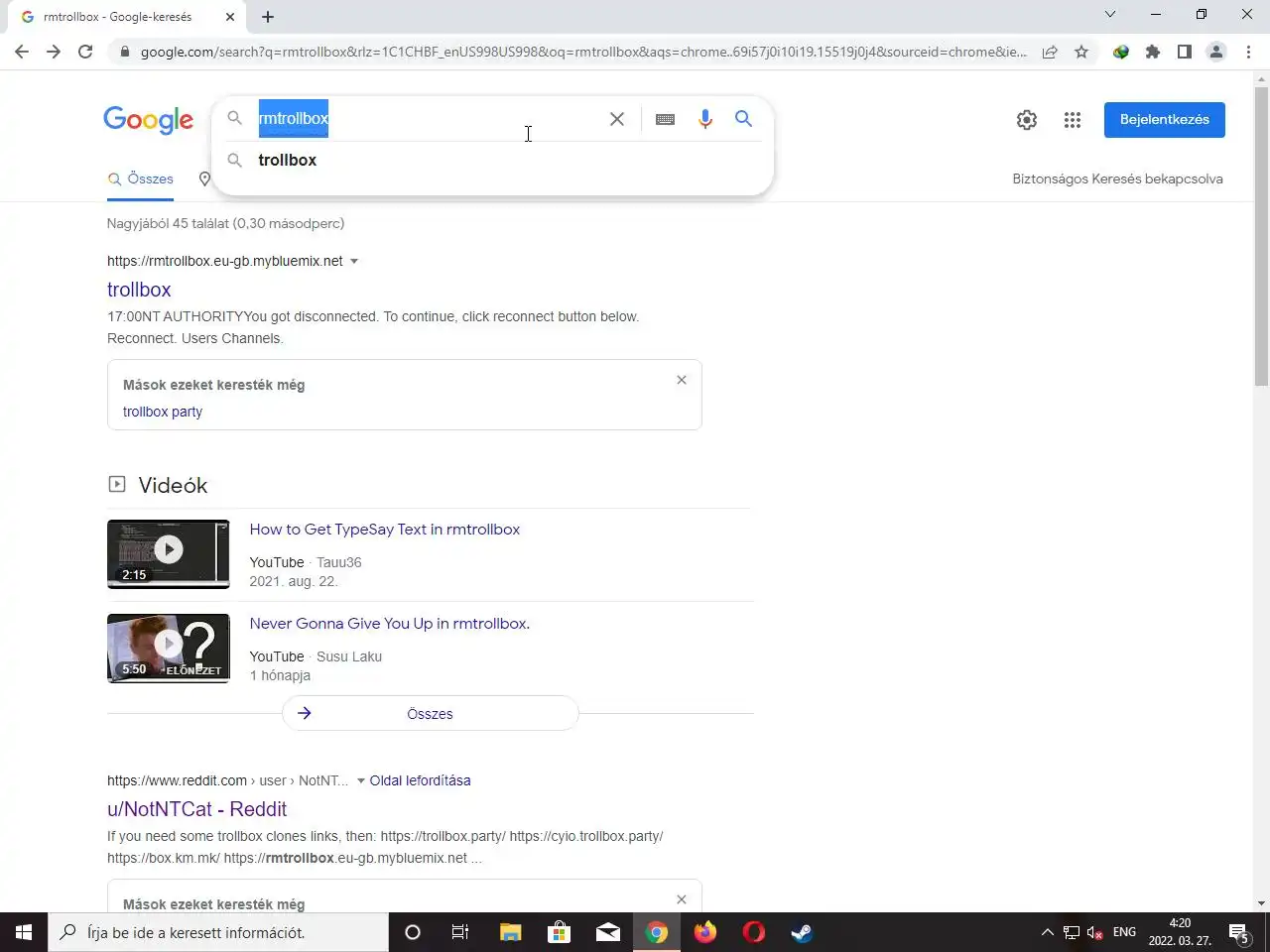
Task: Open the Mail app from taskbar
Action: click(x=607, y=932)
